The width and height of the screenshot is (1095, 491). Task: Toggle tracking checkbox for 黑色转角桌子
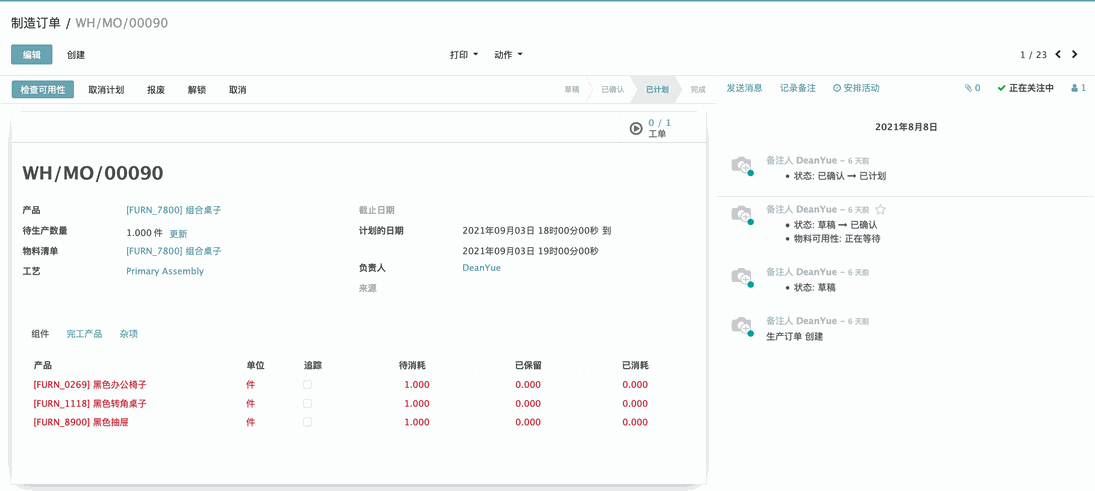[307, 404]
